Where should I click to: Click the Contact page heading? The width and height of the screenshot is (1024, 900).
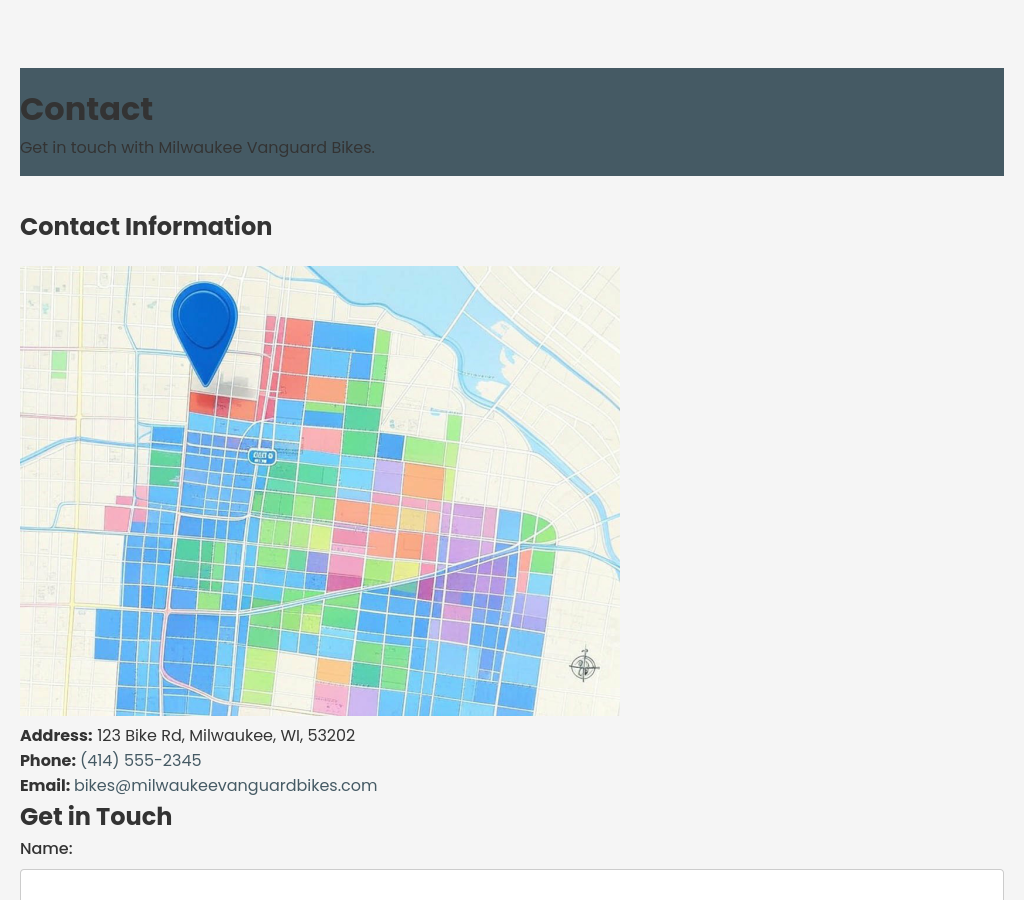coord(86,109)
